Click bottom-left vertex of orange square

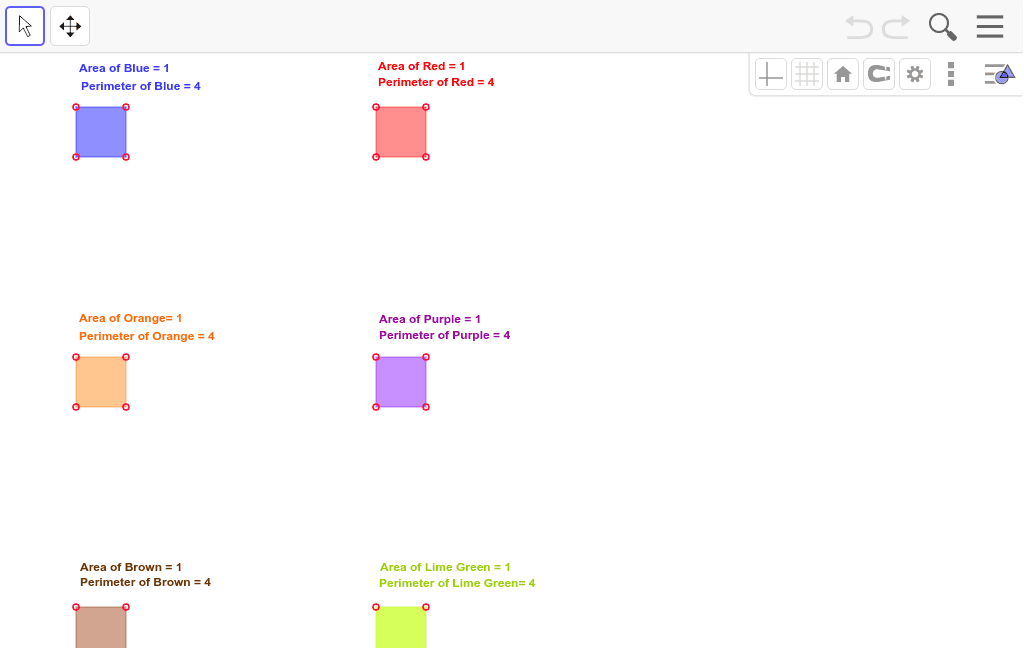tap(76, 407)
